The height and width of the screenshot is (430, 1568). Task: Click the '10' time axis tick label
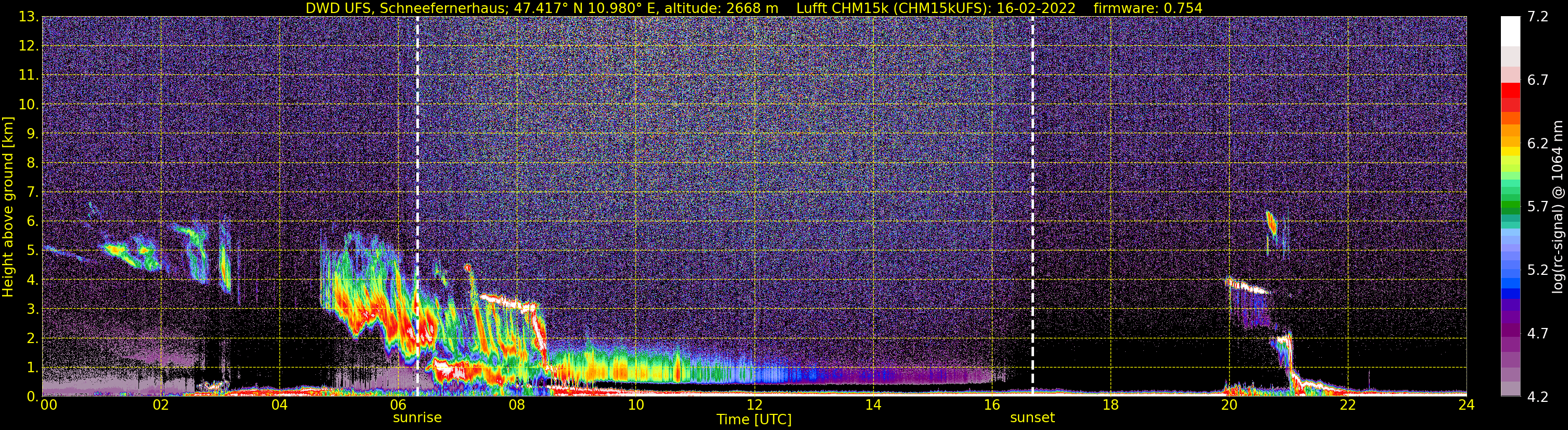point(635,406)
